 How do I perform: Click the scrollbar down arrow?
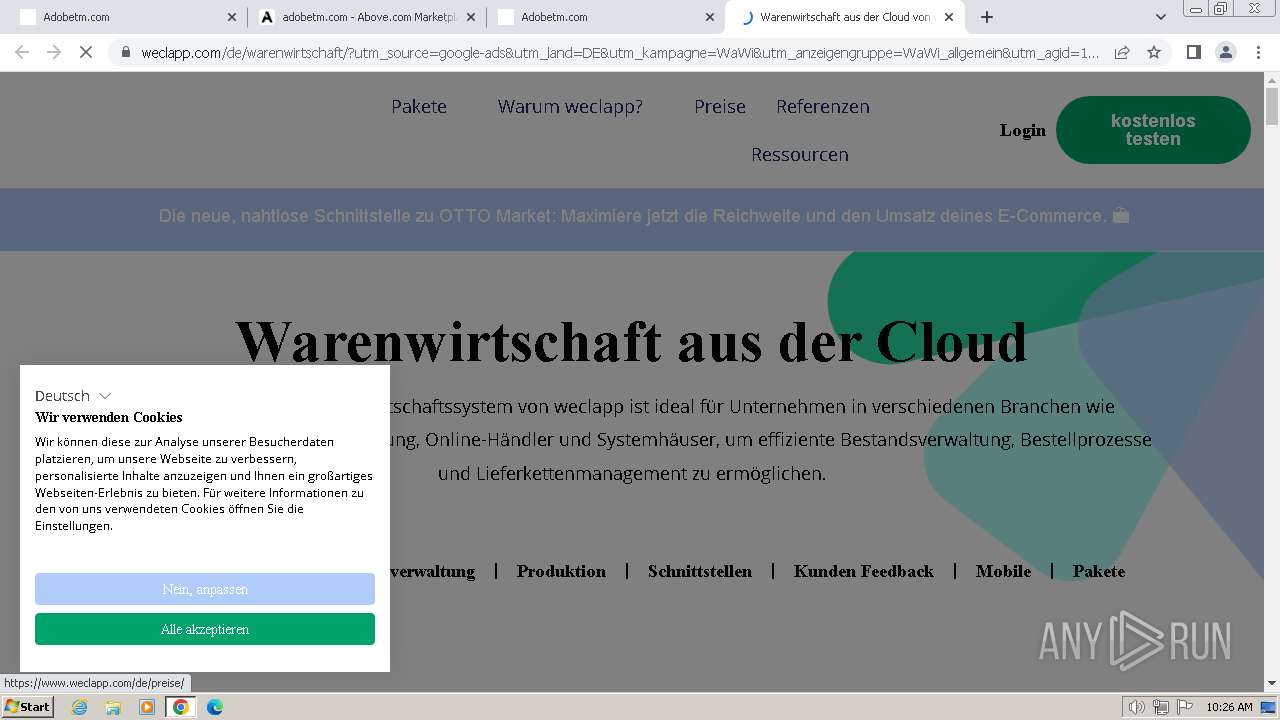pyautogui.click(x=1272, y=684)
